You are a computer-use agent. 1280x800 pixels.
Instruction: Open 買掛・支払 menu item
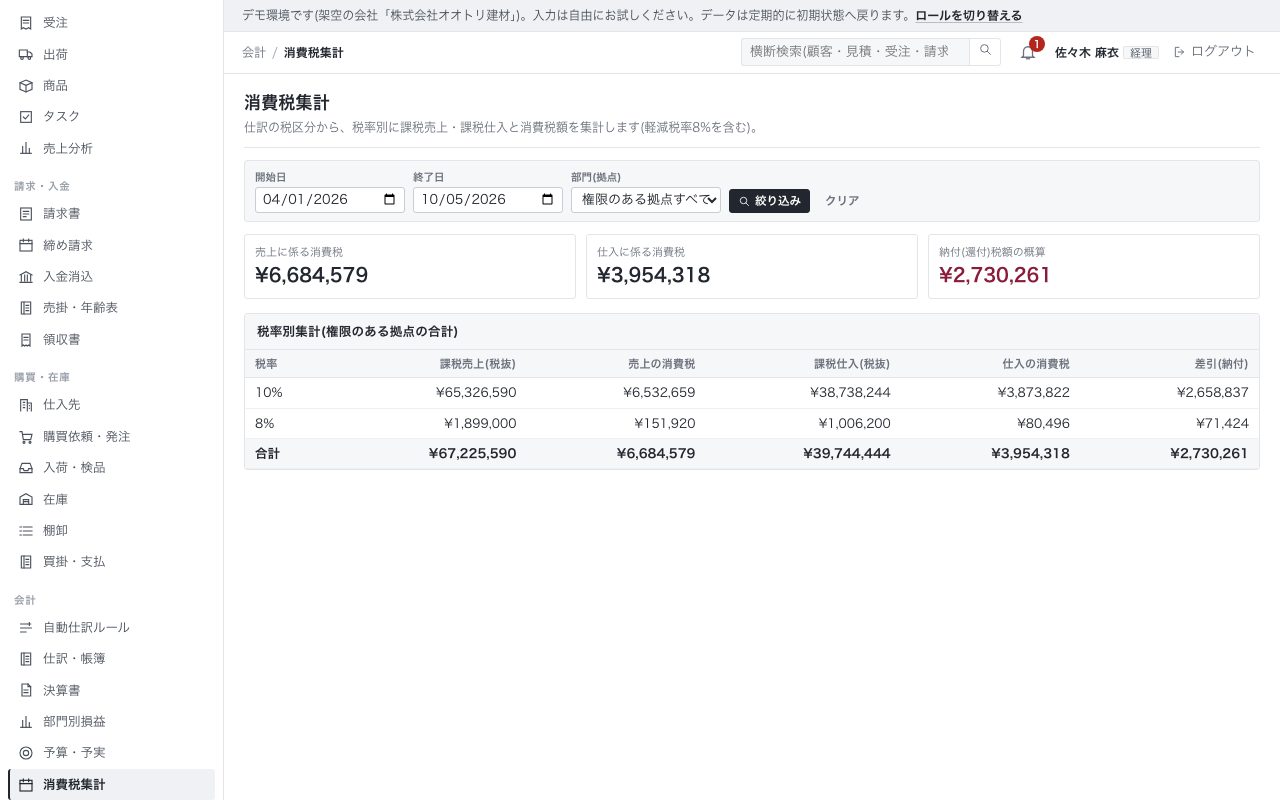tap(111, 562)
